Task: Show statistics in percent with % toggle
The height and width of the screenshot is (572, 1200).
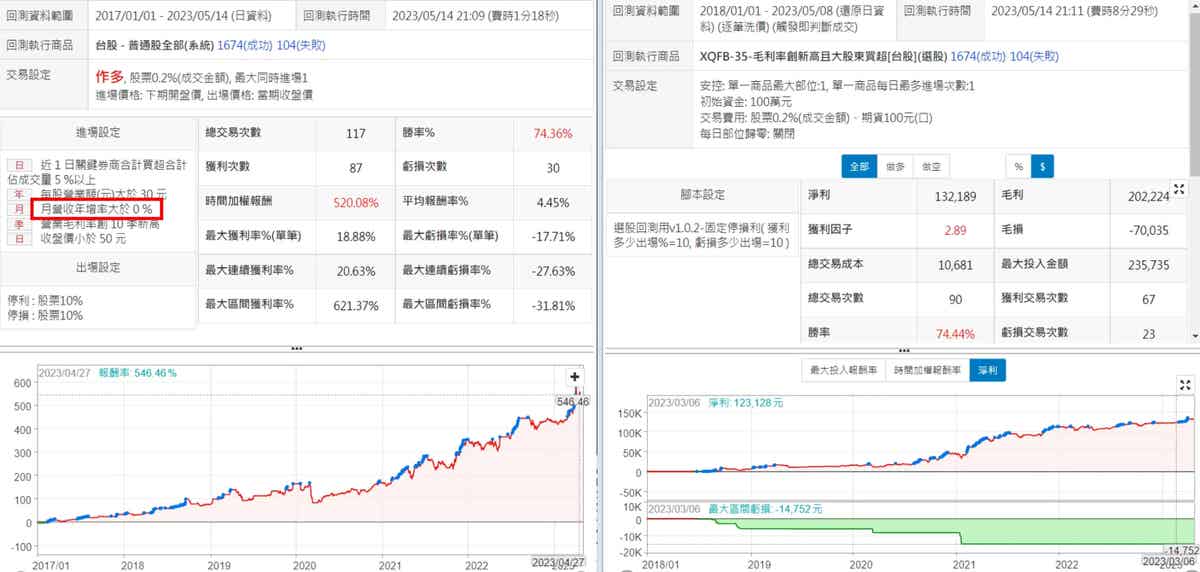Action: [1018, 166]
